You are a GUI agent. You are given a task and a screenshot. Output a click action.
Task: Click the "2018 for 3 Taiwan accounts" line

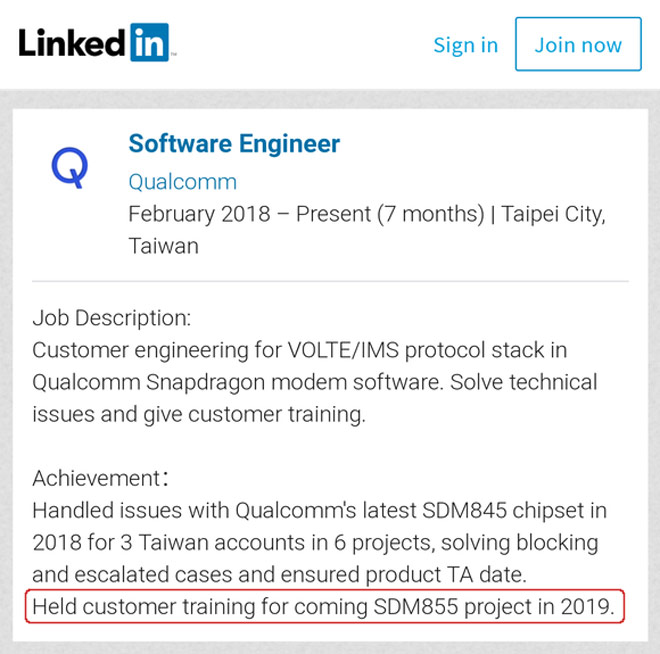[x=314, y=542]
